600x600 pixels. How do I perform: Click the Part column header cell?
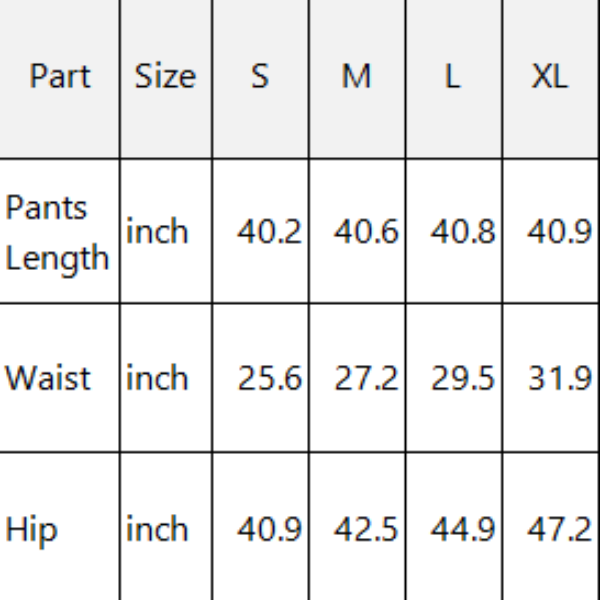click(59, 76)
